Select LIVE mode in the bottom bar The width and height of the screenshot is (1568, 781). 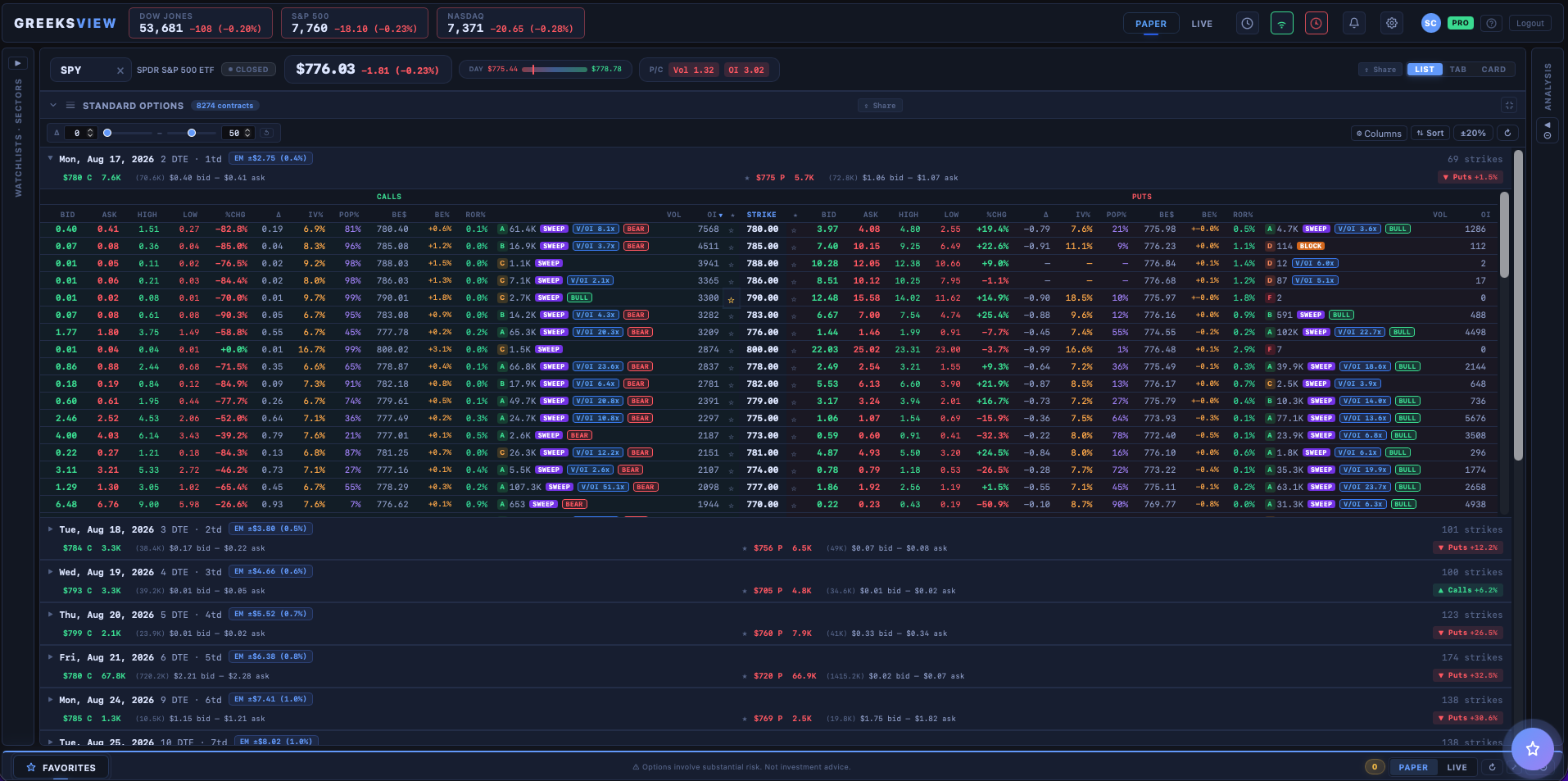(1457, 767)
